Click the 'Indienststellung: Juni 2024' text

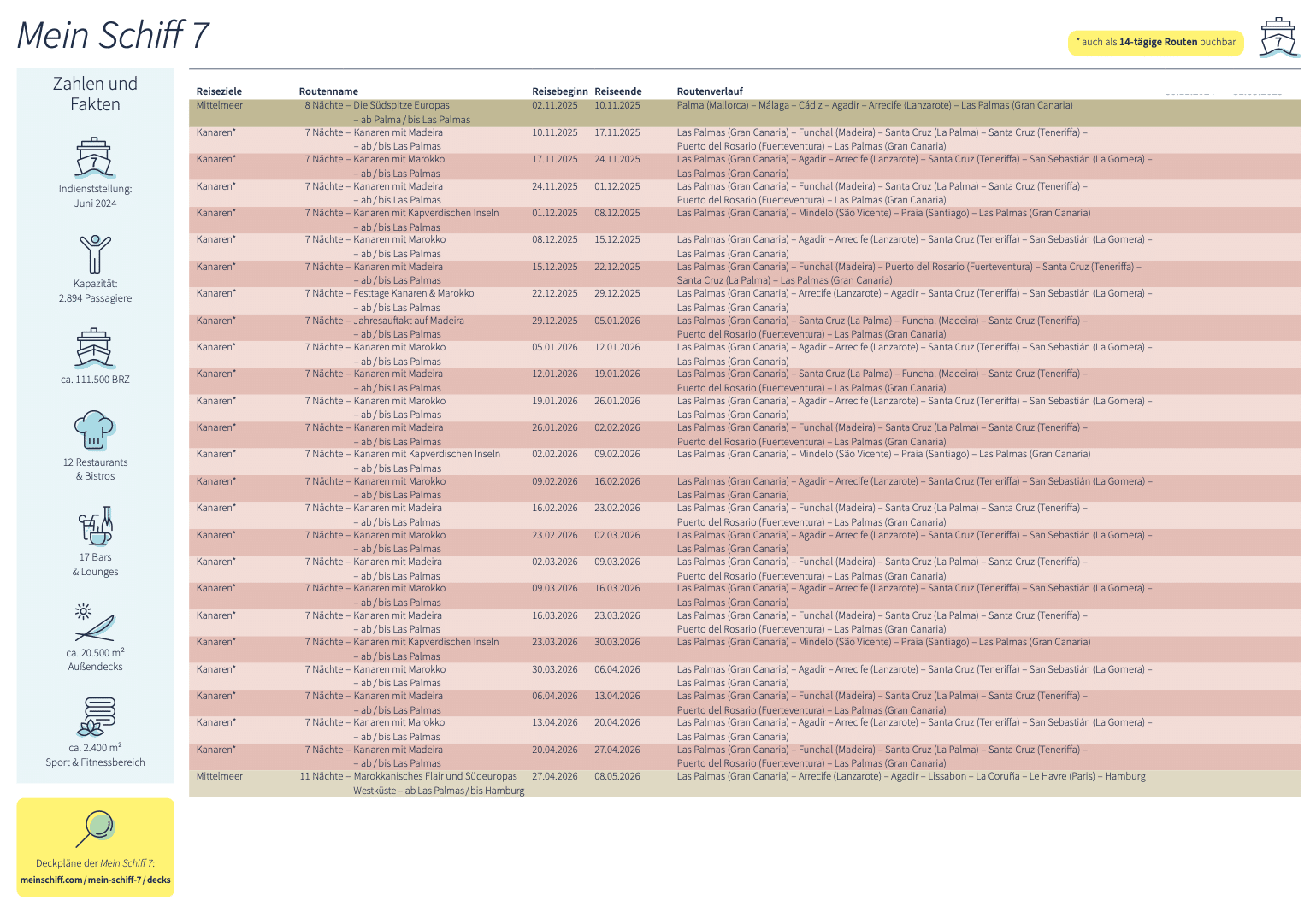pos(95,196)
